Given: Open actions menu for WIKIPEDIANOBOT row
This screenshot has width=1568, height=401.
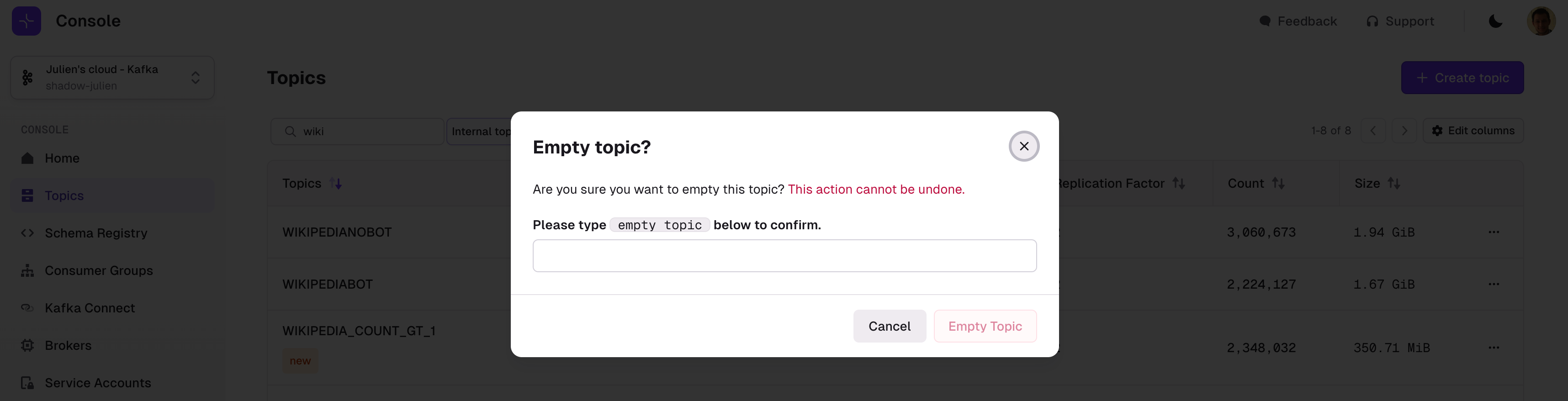Looking at the screenshot, I should 1494,232.
